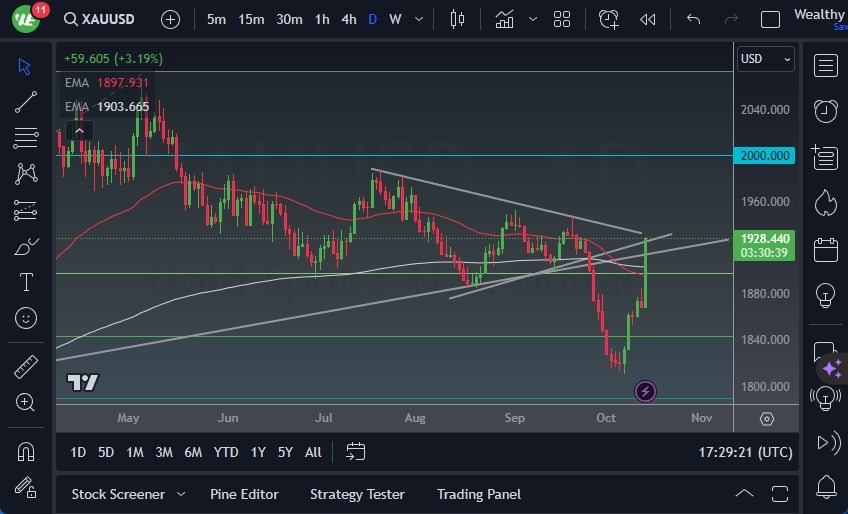Create a new price alert
The image size is (848, 514).
coord(608,19)
